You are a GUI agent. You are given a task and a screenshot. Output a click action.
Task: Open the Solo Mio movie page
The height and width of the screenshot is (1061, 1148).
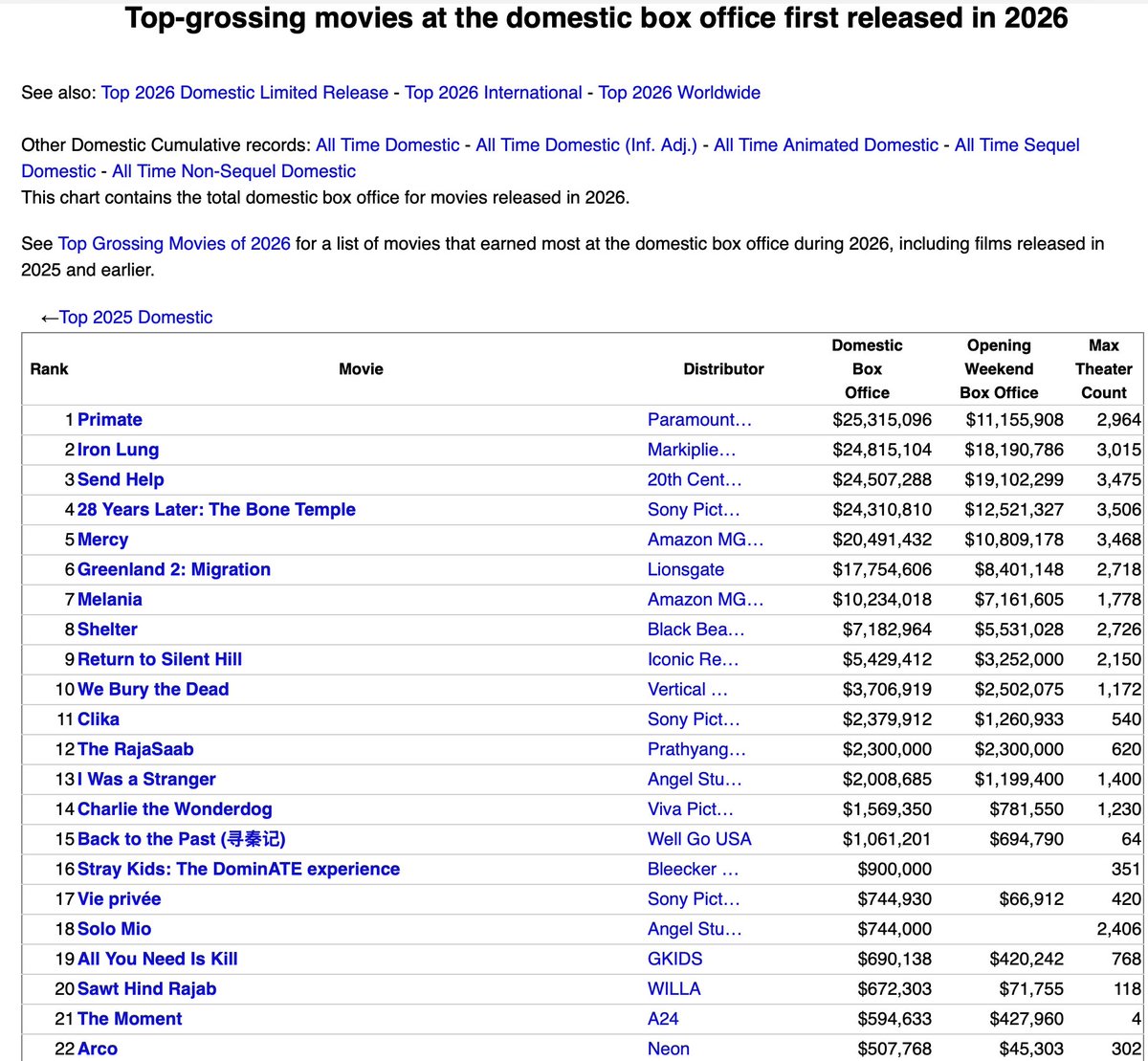[x=115, y=930]
